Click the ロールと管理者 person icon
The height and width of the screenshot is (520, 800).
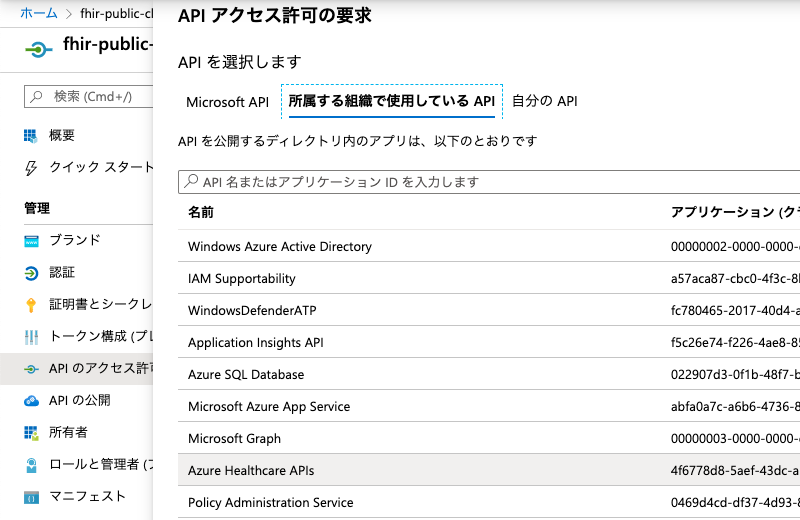[31, 465]
